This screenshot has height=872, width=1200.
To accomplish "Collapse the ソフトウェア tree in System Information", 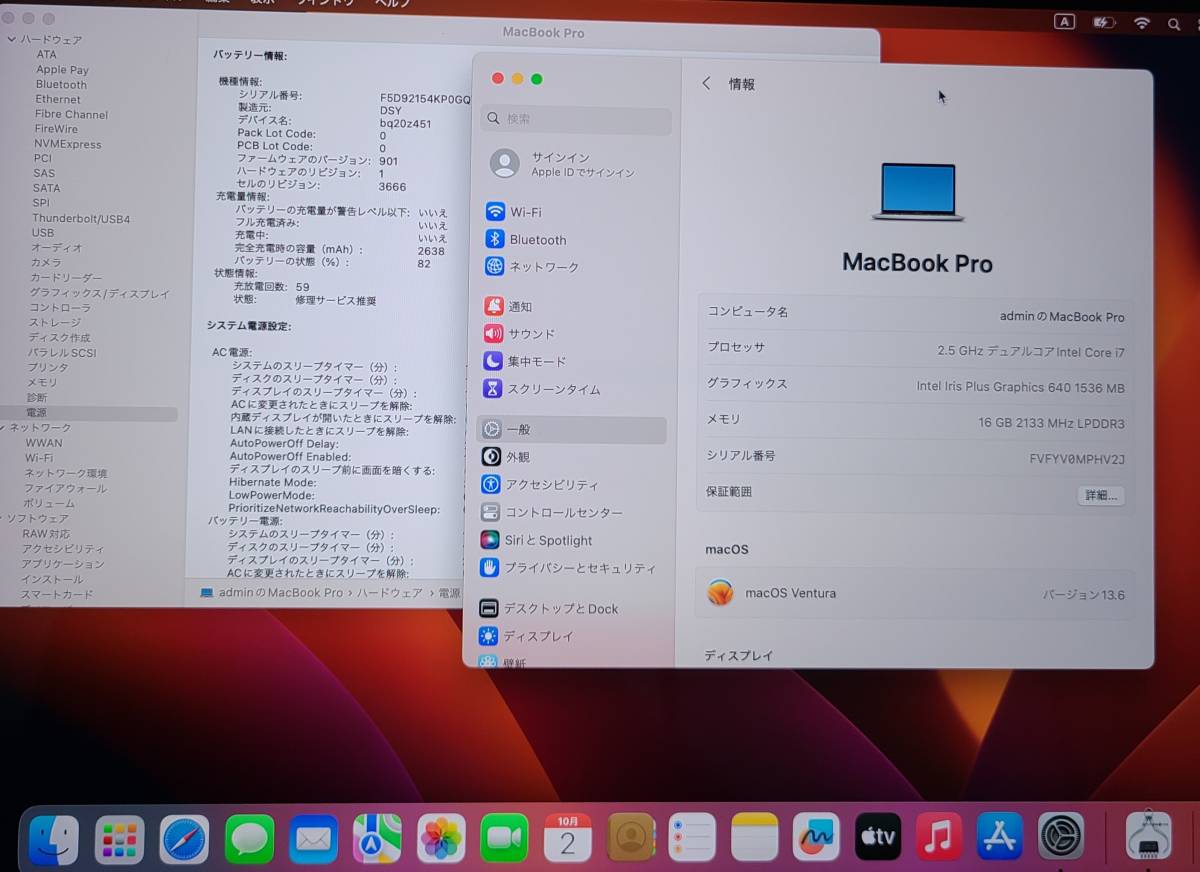I will [3, 519].
